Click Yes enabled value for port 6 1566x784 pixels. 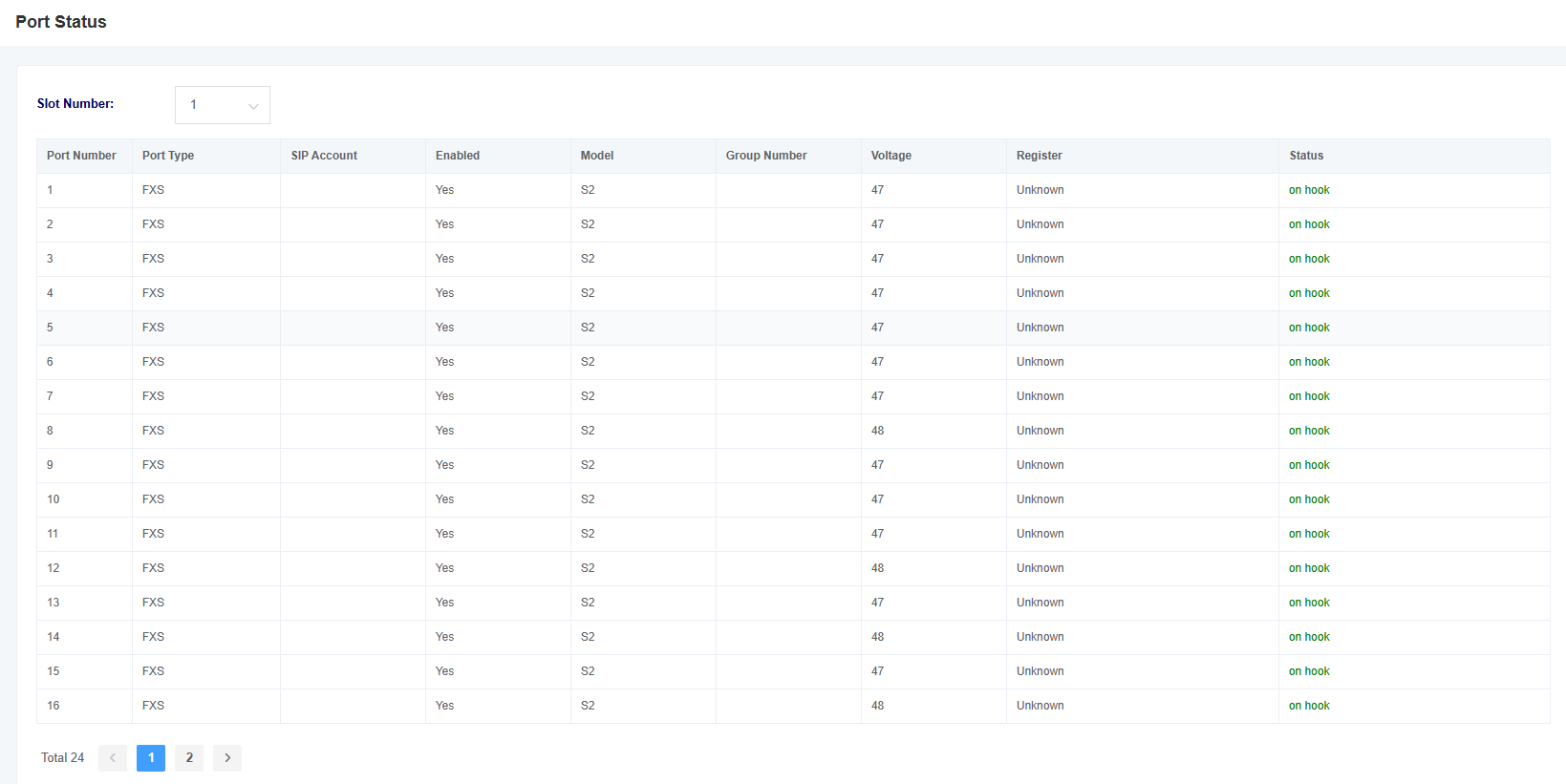(444, 362)
